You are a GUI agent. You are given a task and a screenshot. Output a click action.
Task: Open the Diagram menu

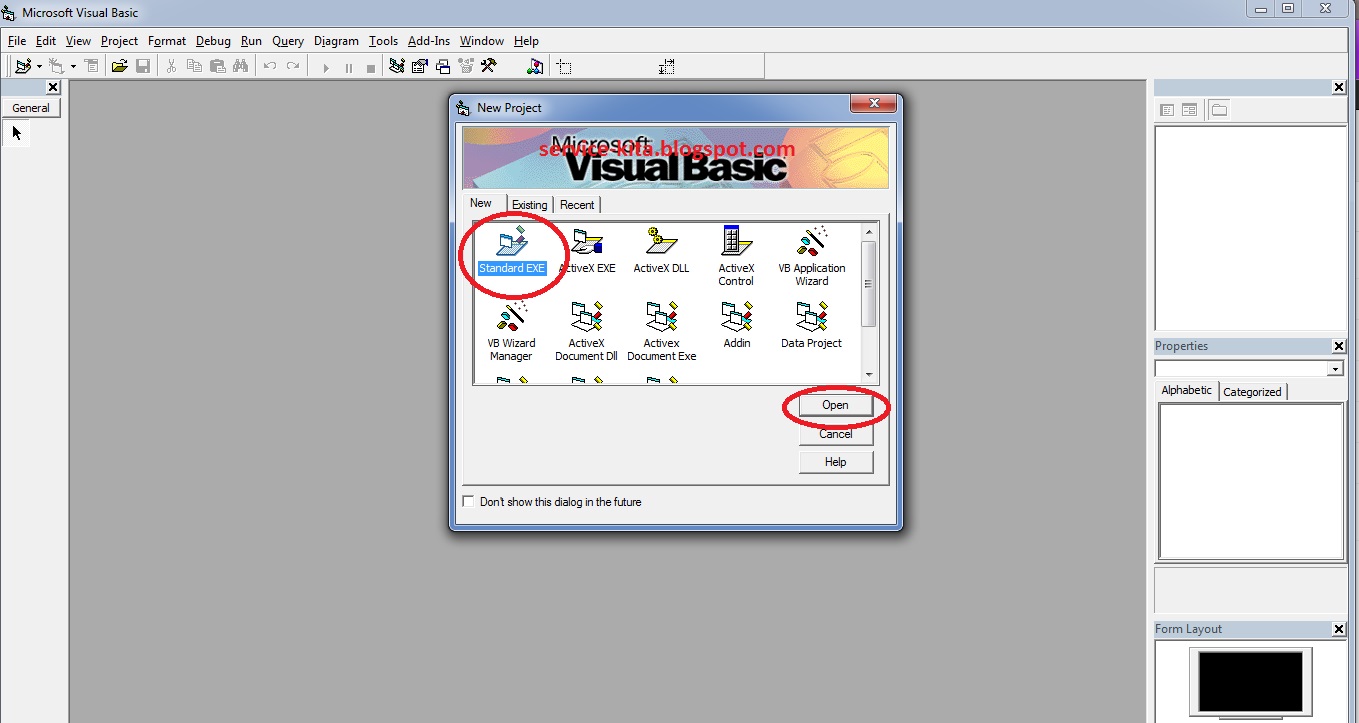336,41
